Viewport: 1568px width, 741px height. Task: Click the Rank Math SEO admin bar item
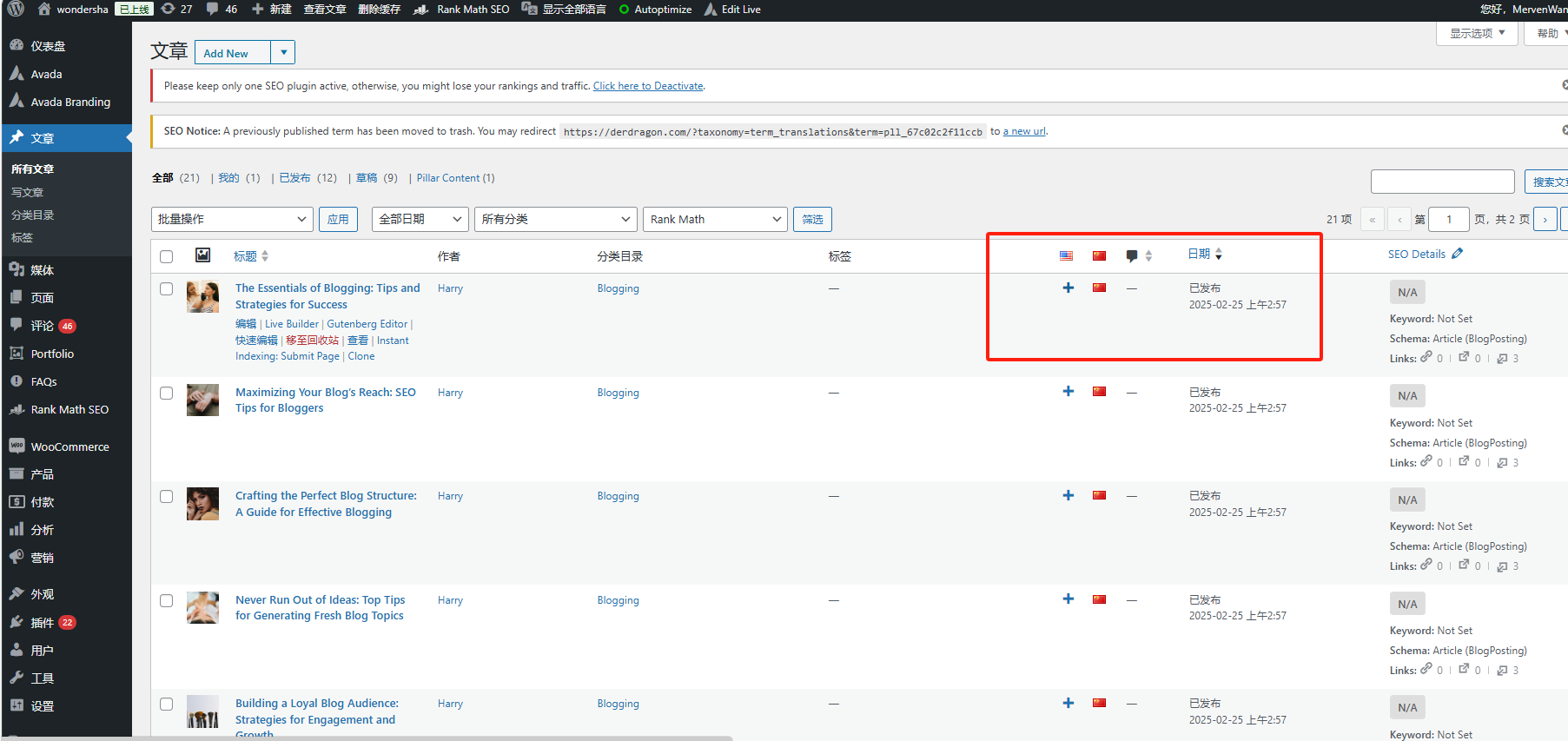click(461, 9)
